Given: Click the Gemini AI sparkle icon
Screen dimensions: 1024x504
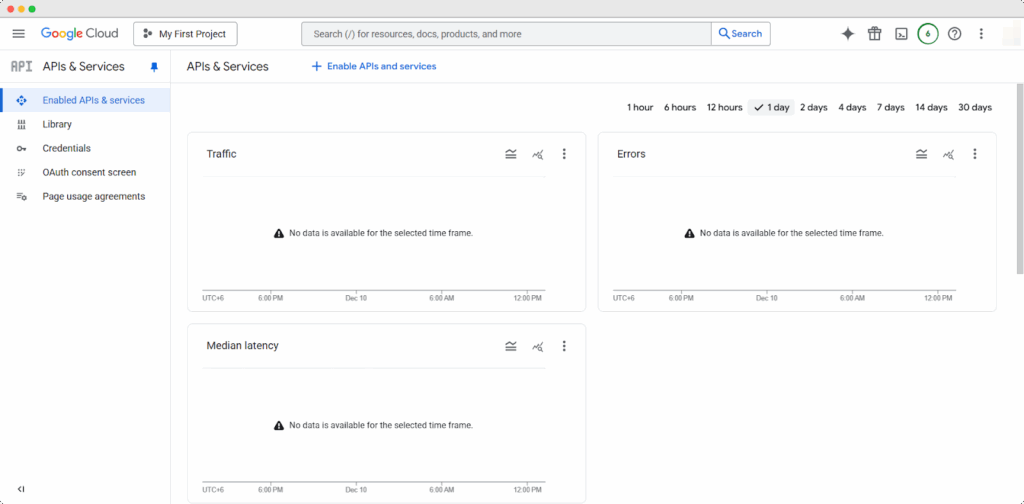Looking at the screenshot, I should [x=847, y=34].
